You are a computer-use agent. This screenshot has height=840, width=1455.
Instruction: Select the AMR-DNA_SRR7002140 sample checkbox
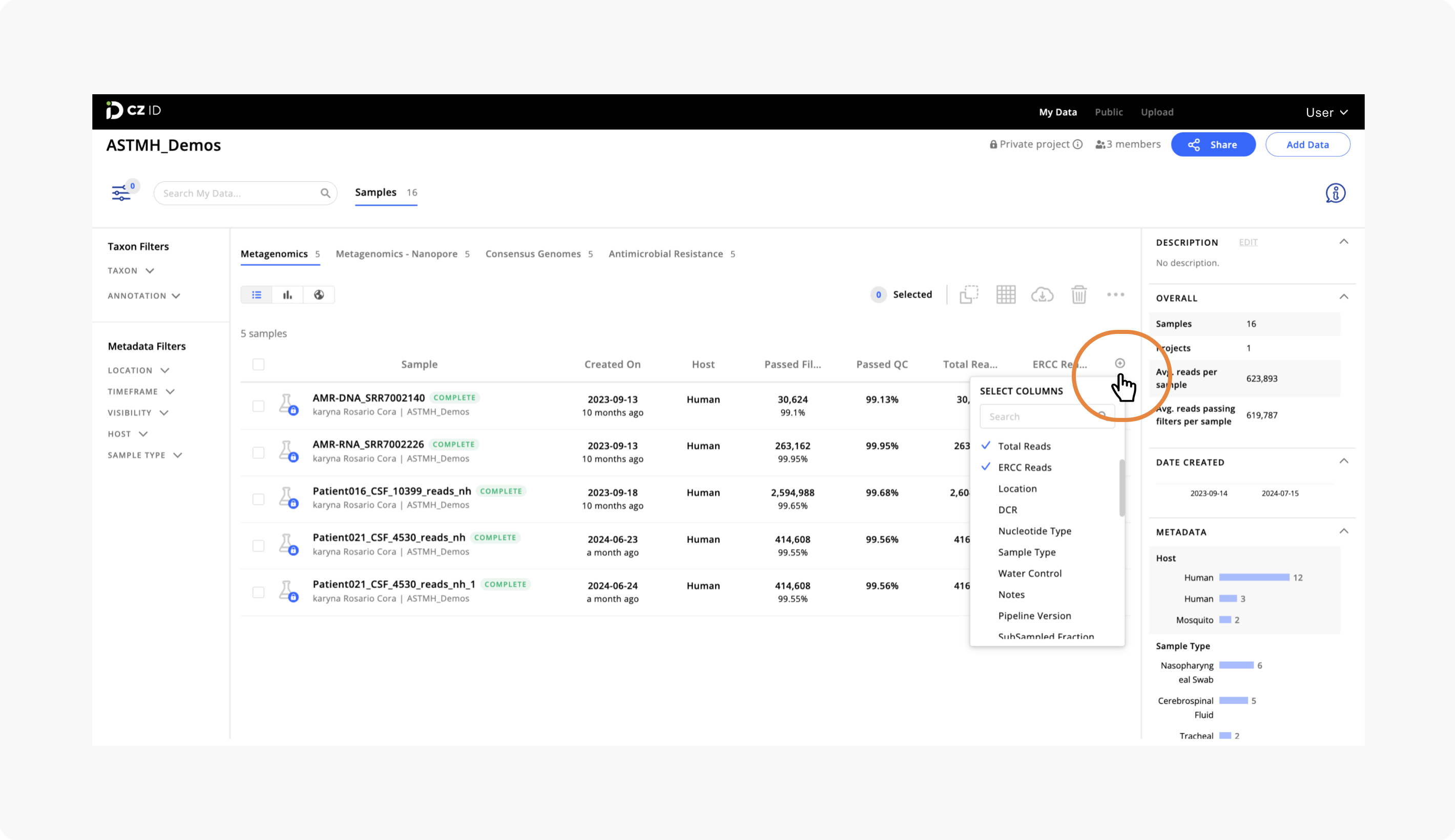point(258,405)
